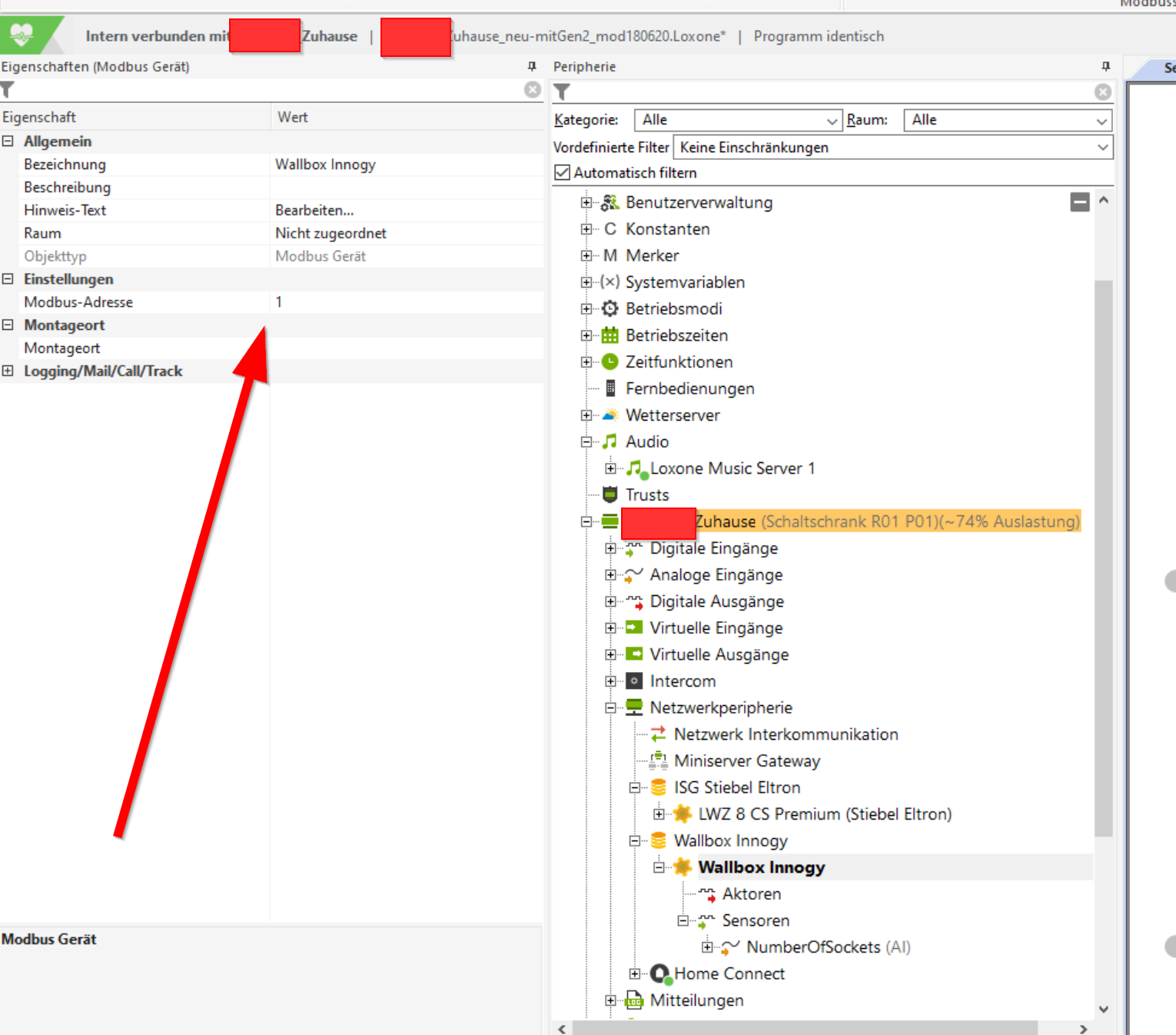Pin the Eigenschaften panel
The width and height of the screenshot is (1176, 1035).
point(532,67)
